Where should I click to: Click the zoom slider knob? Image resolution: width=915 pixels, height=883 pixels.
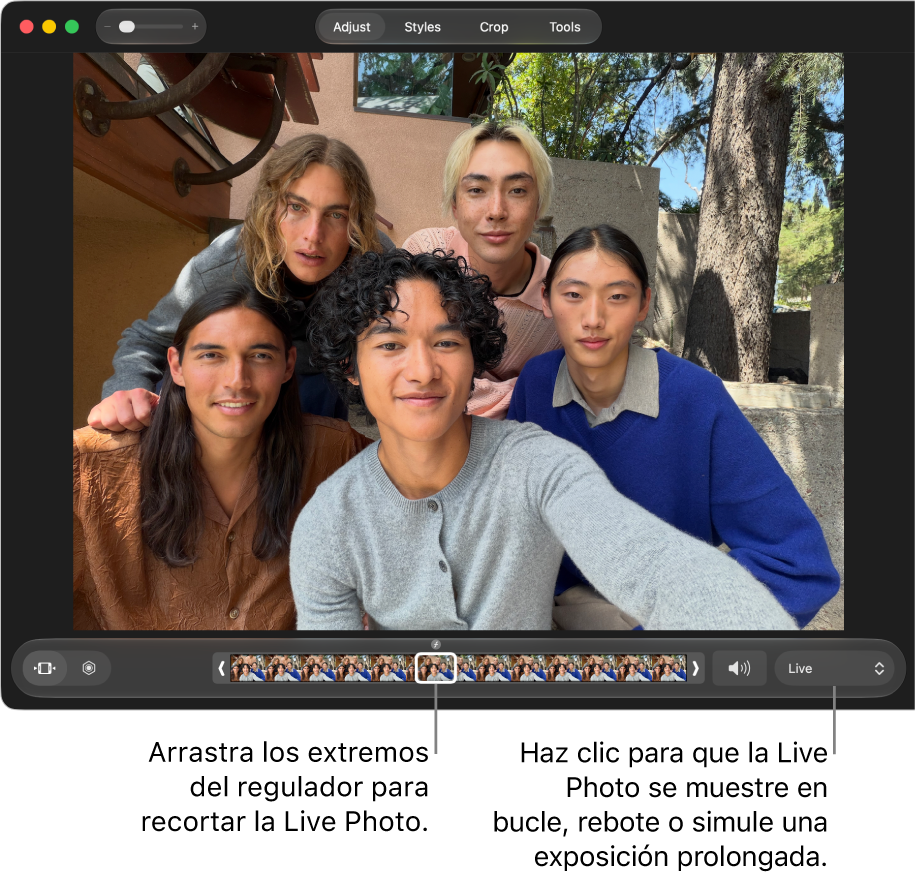point(127,27)
